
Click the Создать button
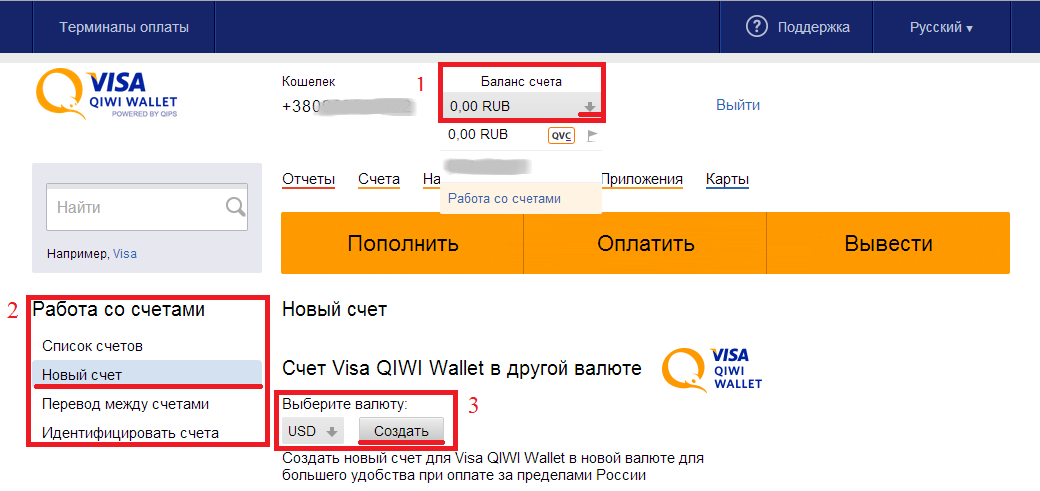pyautogui.click(x=401, y=431)
